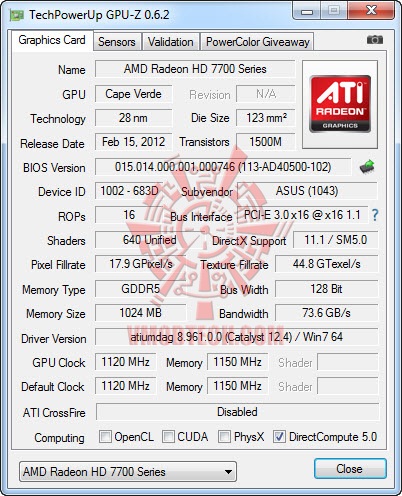Screen dimensions: 402x496
Task: Check the PhysX checkbox
Action: pyautogui.click(x=224, y=436)
